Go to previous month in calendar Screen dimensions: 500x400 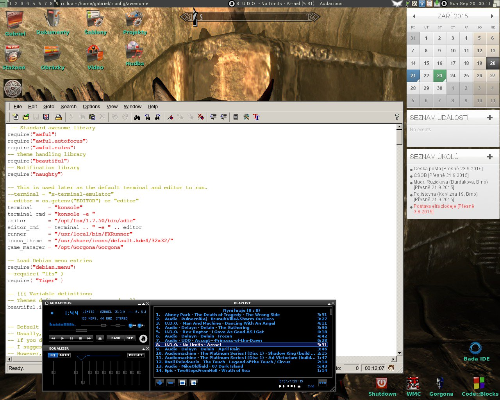click(414, 16)
